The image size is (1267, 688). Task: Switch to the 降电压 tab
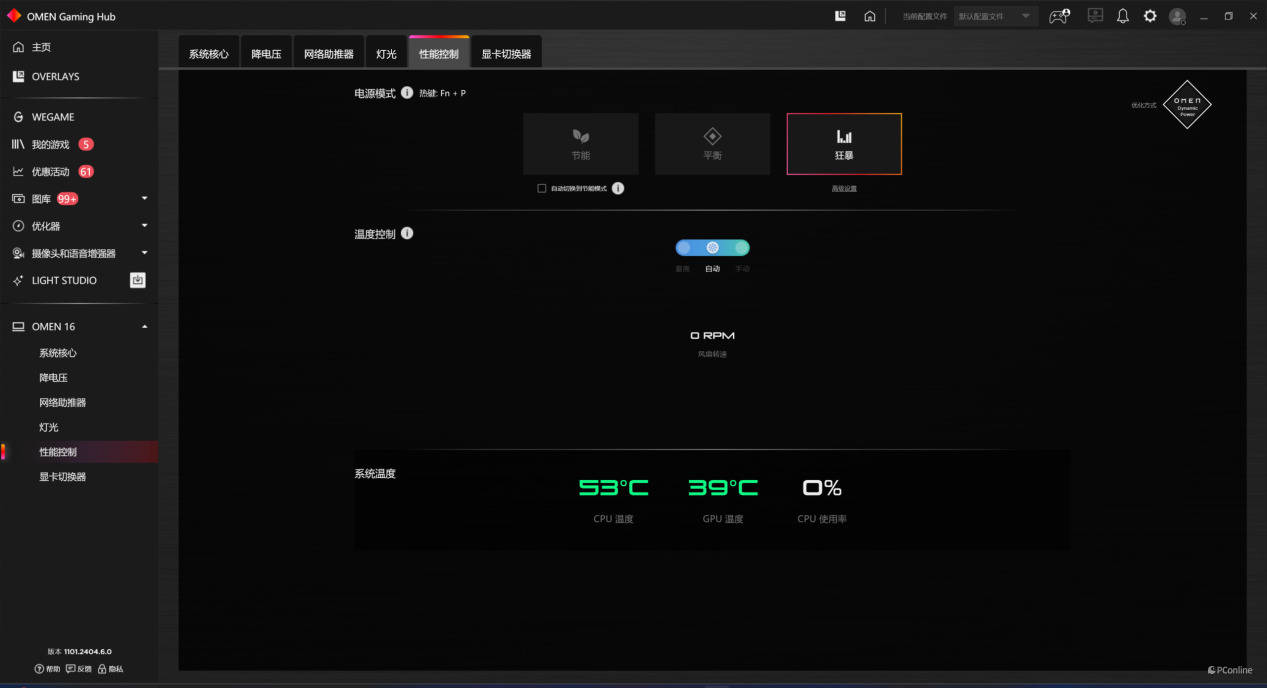[x=266, y=54]
